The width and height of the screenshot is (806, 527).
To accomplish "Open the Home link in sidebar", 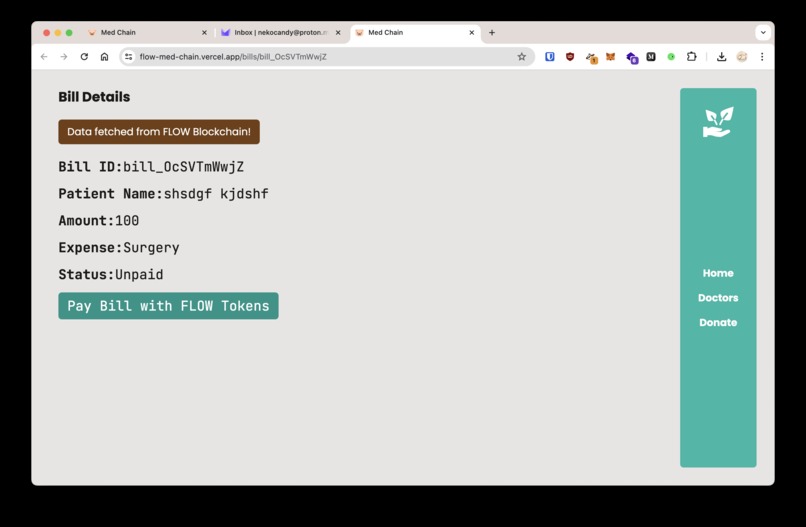I will (718, 273).
